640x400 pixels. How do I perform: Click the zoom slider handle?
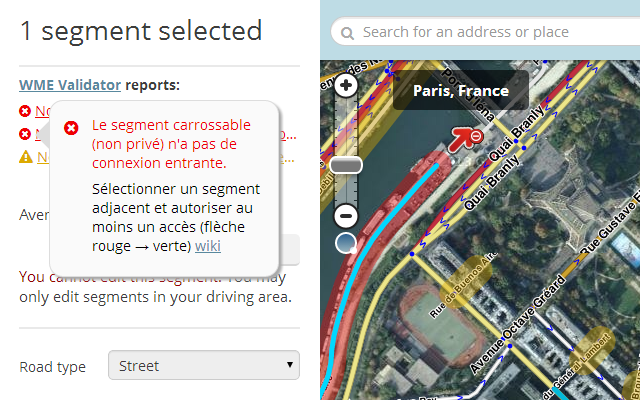346,165
